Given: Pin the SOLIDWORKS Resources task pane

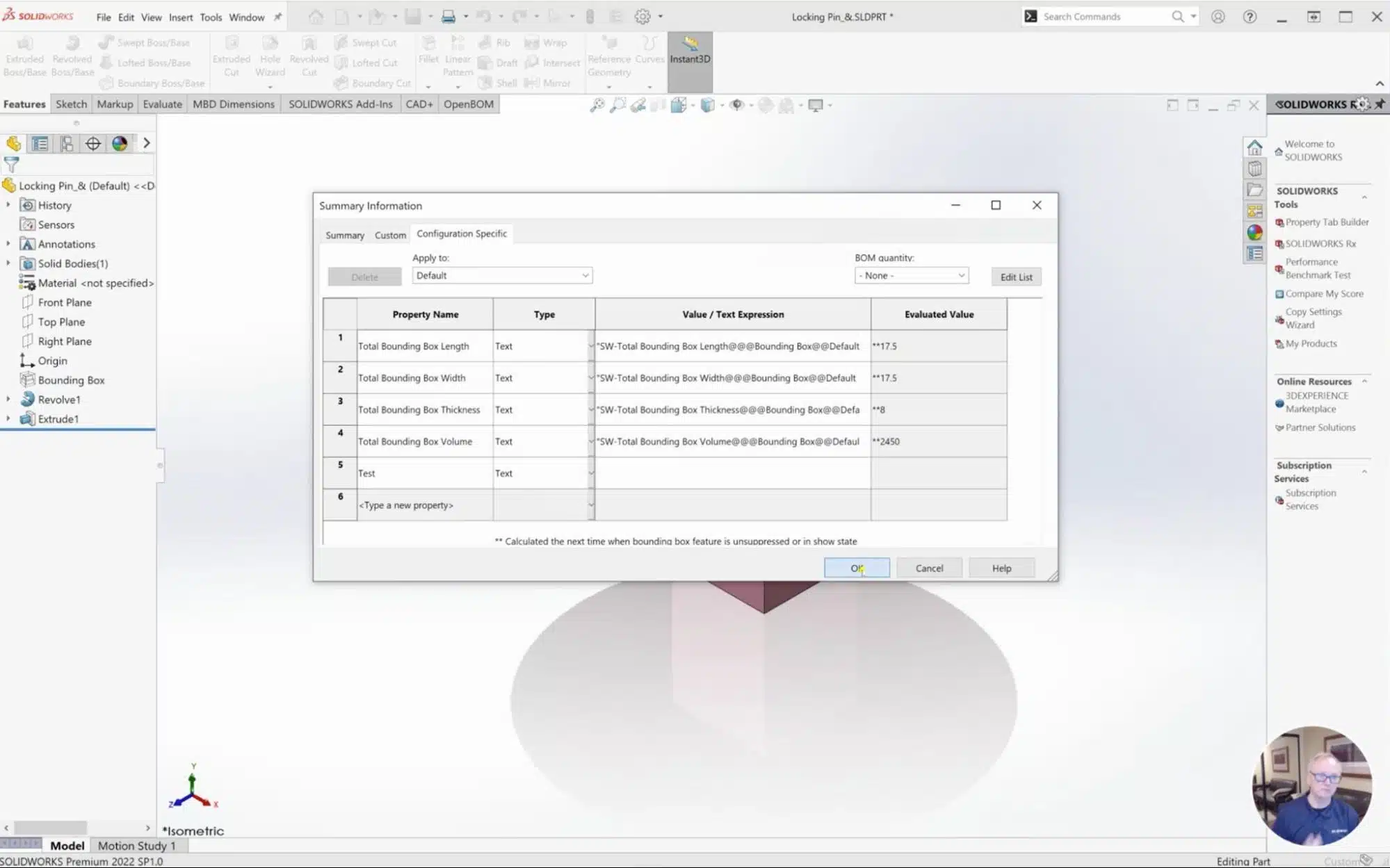Looking at the screenshot, I should tap(1380, 104).
